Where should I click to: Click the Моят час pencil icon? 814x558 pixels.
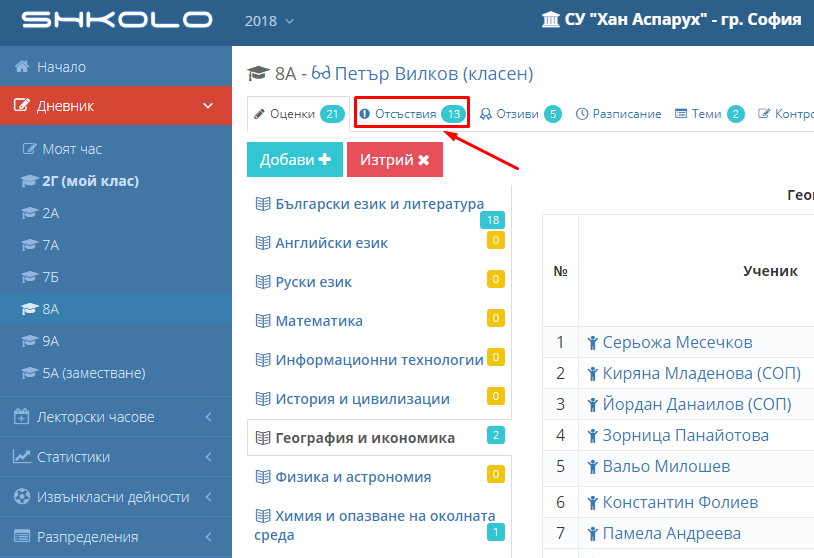click(30, 149)
